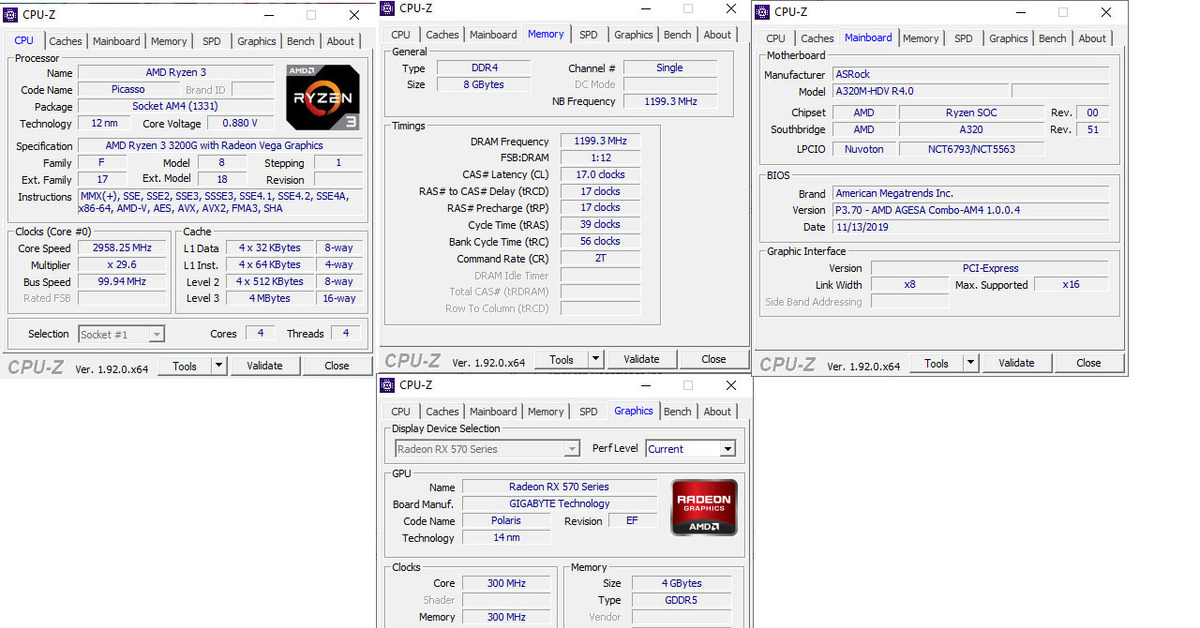Screen dimensions: 1200x628
Task: Open the Display Device Selection dropdown
Action: pyautogui.click(x=571, y=449)
